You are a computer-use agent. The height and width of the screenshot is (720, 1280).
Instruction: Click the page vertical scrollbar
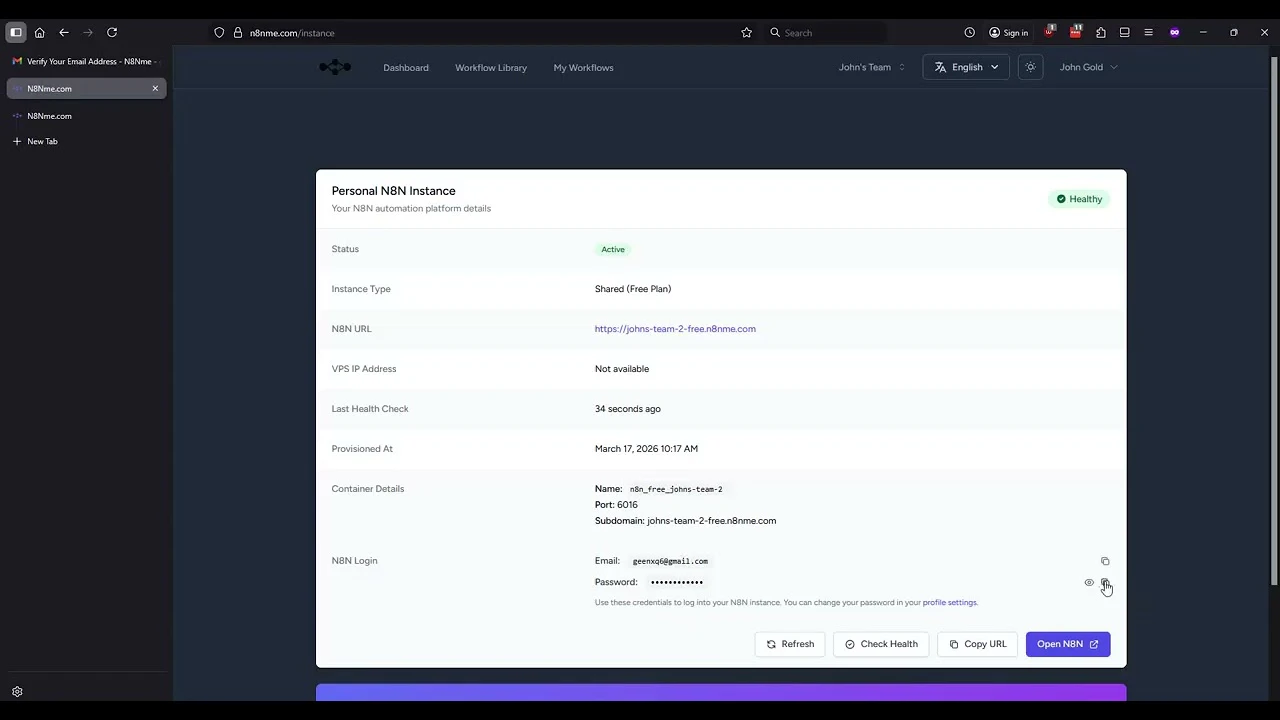[x=1273, y=320]
